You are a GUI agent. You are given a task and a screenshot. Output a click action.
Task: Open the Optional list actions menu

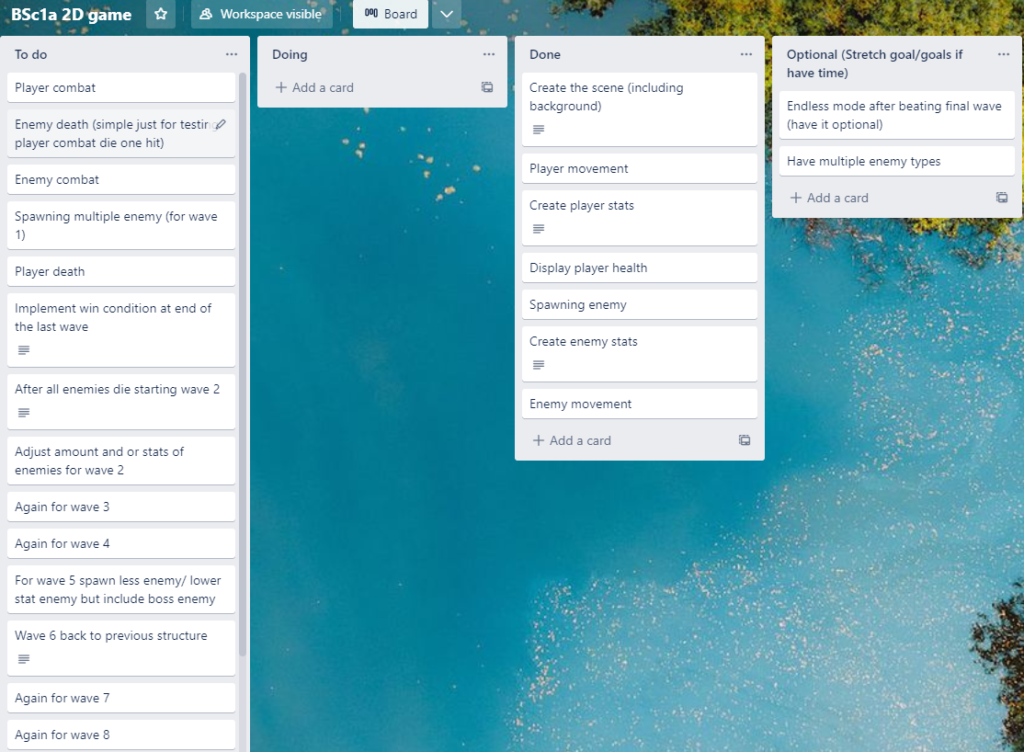click(x=1003, y=54)
